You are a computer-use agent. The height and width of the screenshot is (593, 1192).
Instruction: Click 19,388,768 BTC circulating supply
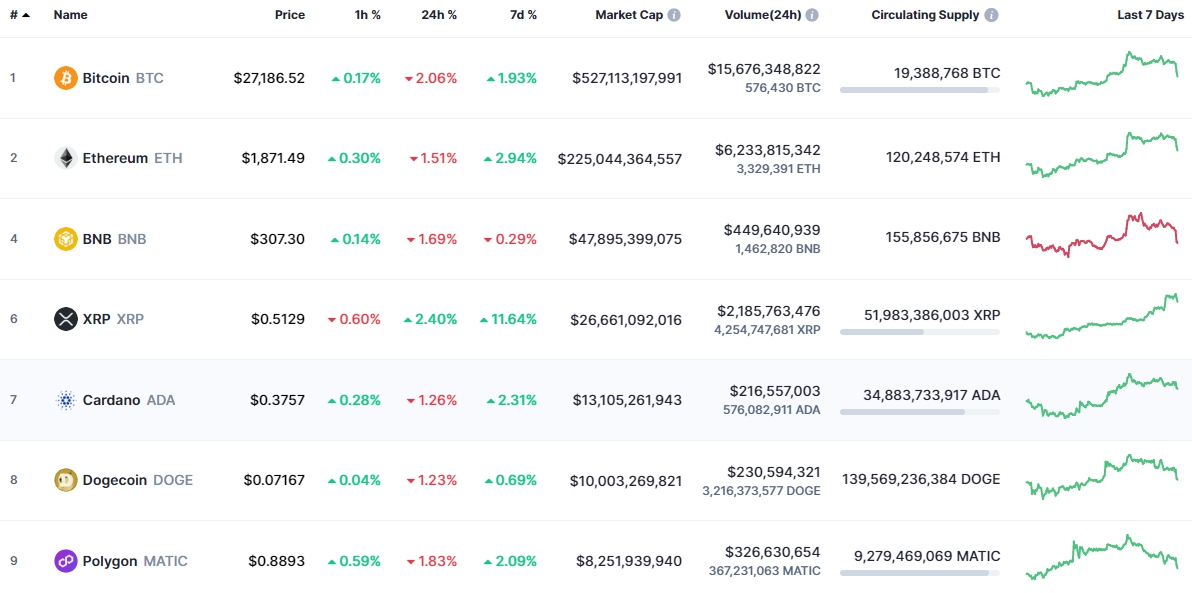(948, 73)
